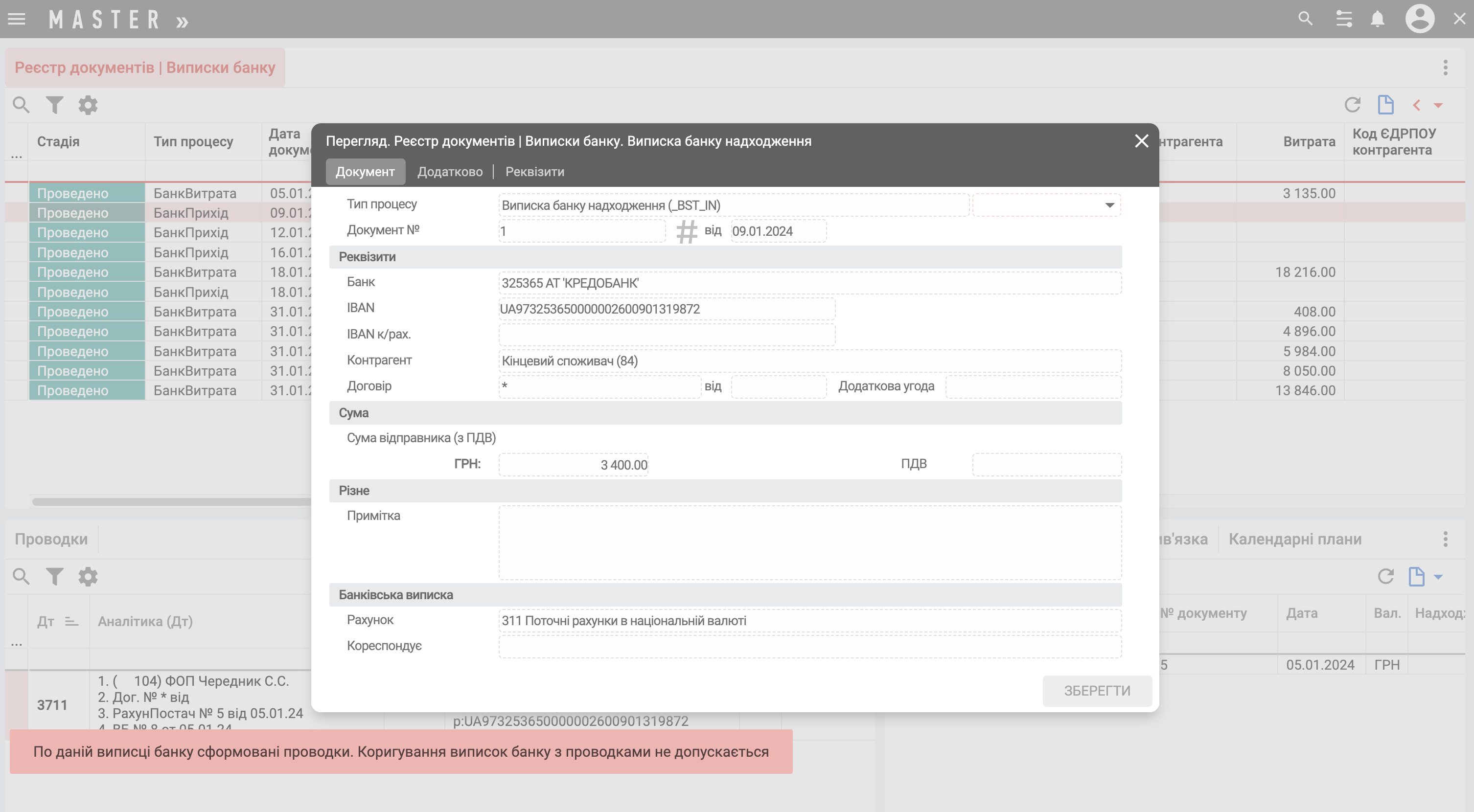Refresh the bank statements registry
Screen dimensions: 1474x812
tap(1352, 105)
